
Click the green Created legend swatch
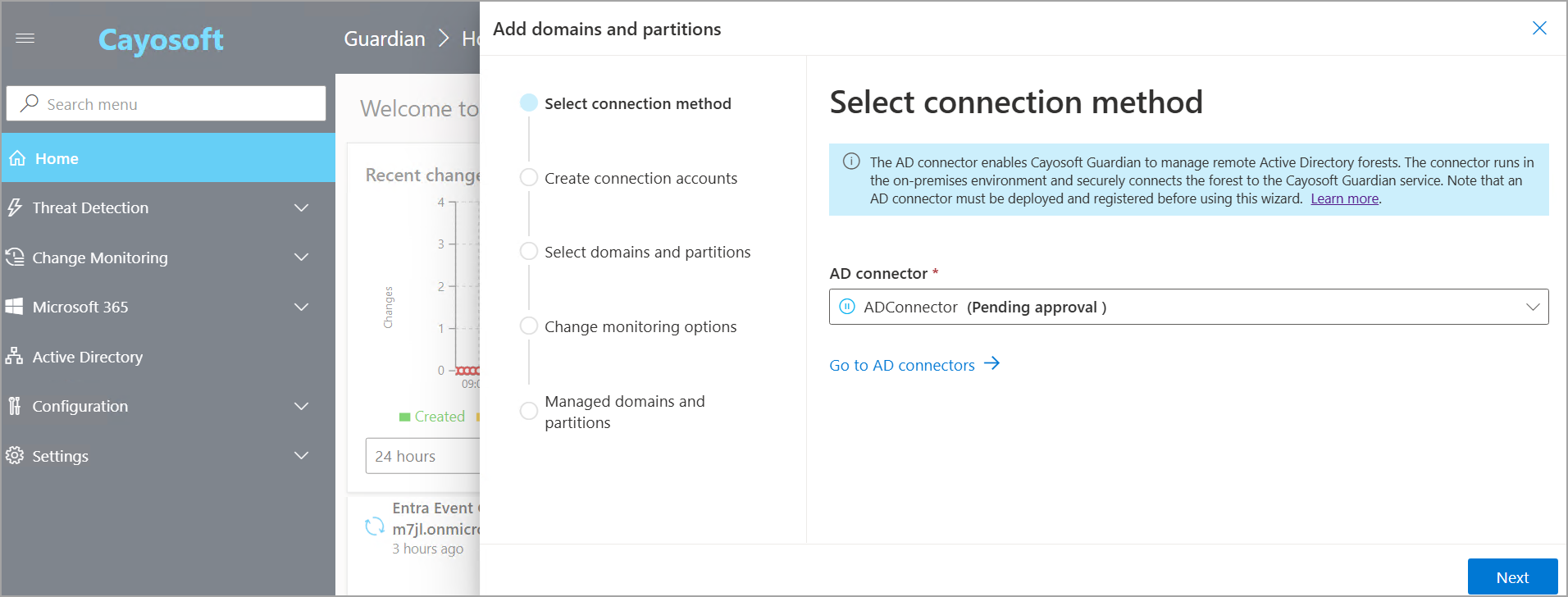click(x=404, y=417)
